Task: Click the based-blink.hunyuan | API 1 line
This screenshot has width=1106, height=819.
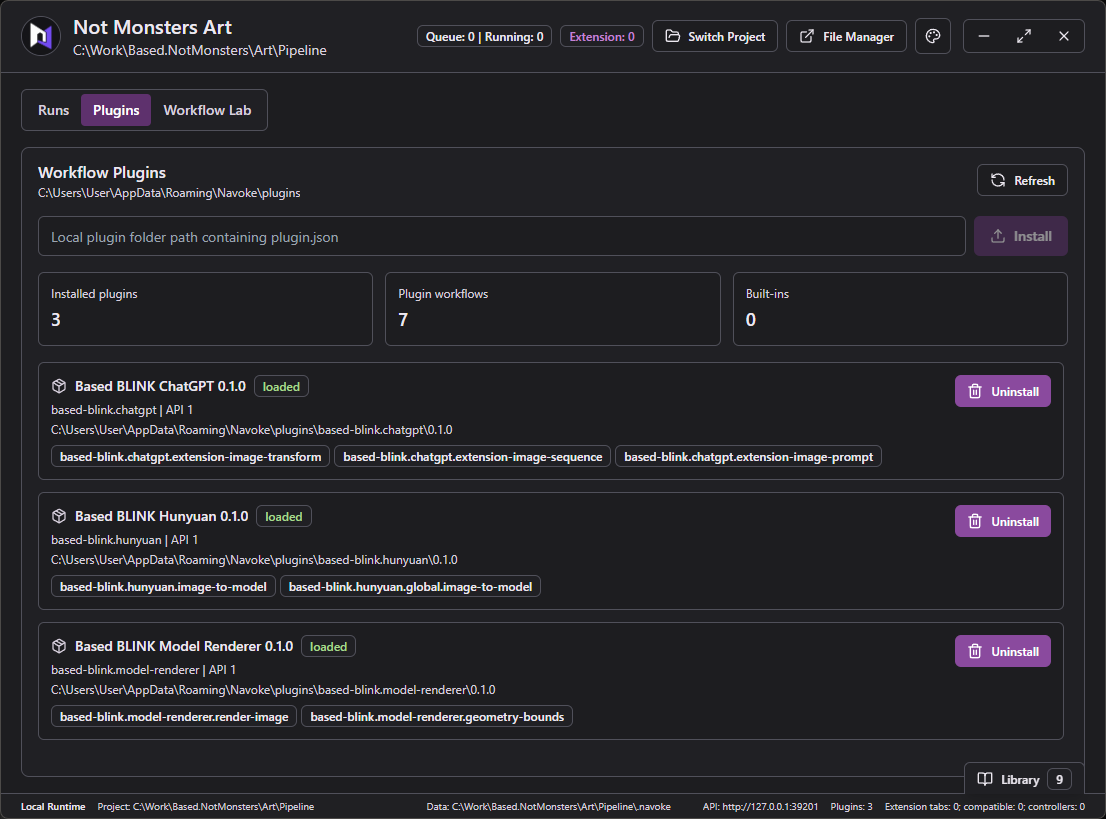Action: pyautogui.click(x=124, y=540)
